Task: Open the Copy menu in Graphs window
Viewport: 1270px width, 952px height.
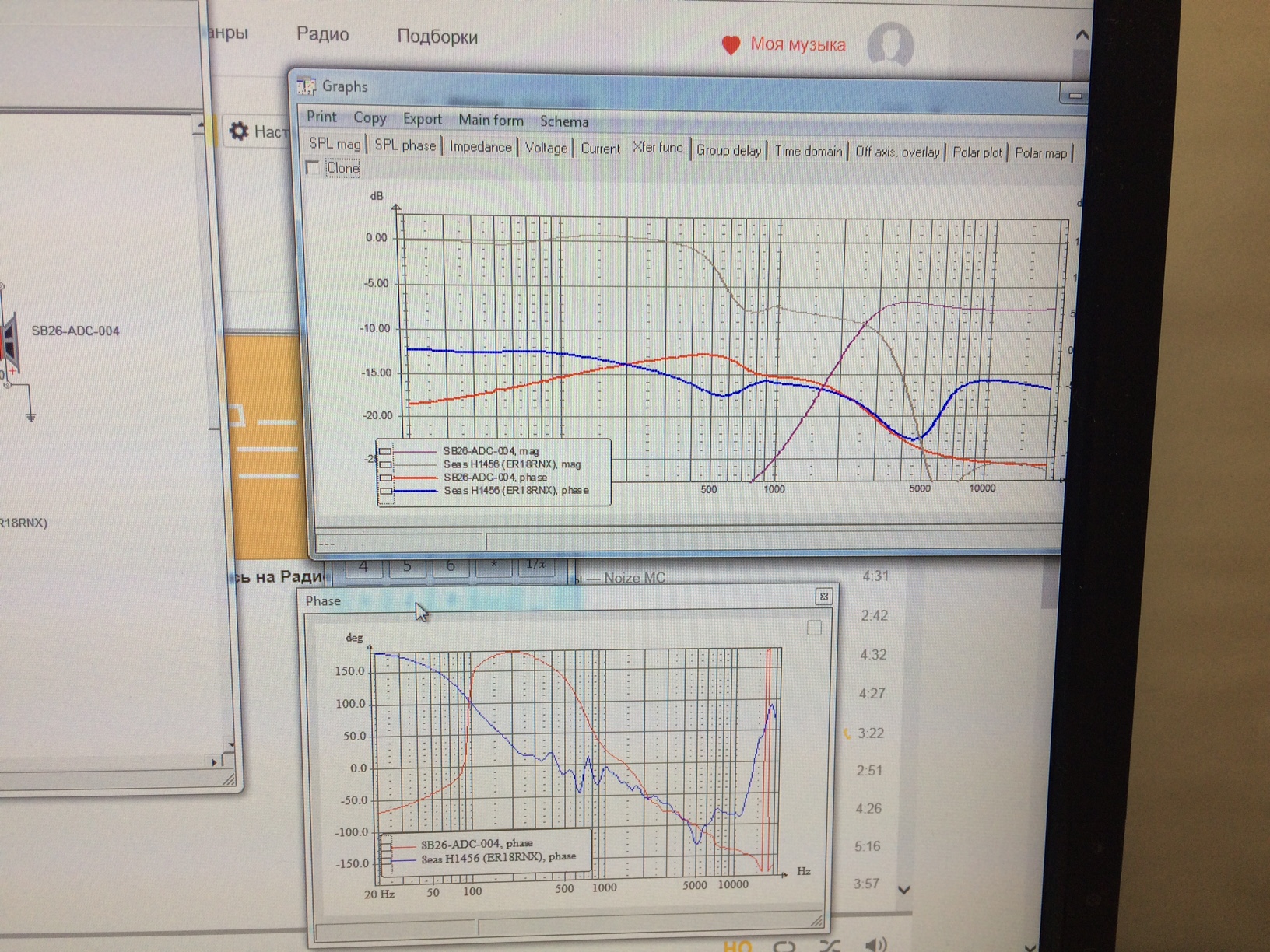Action: 370,117
